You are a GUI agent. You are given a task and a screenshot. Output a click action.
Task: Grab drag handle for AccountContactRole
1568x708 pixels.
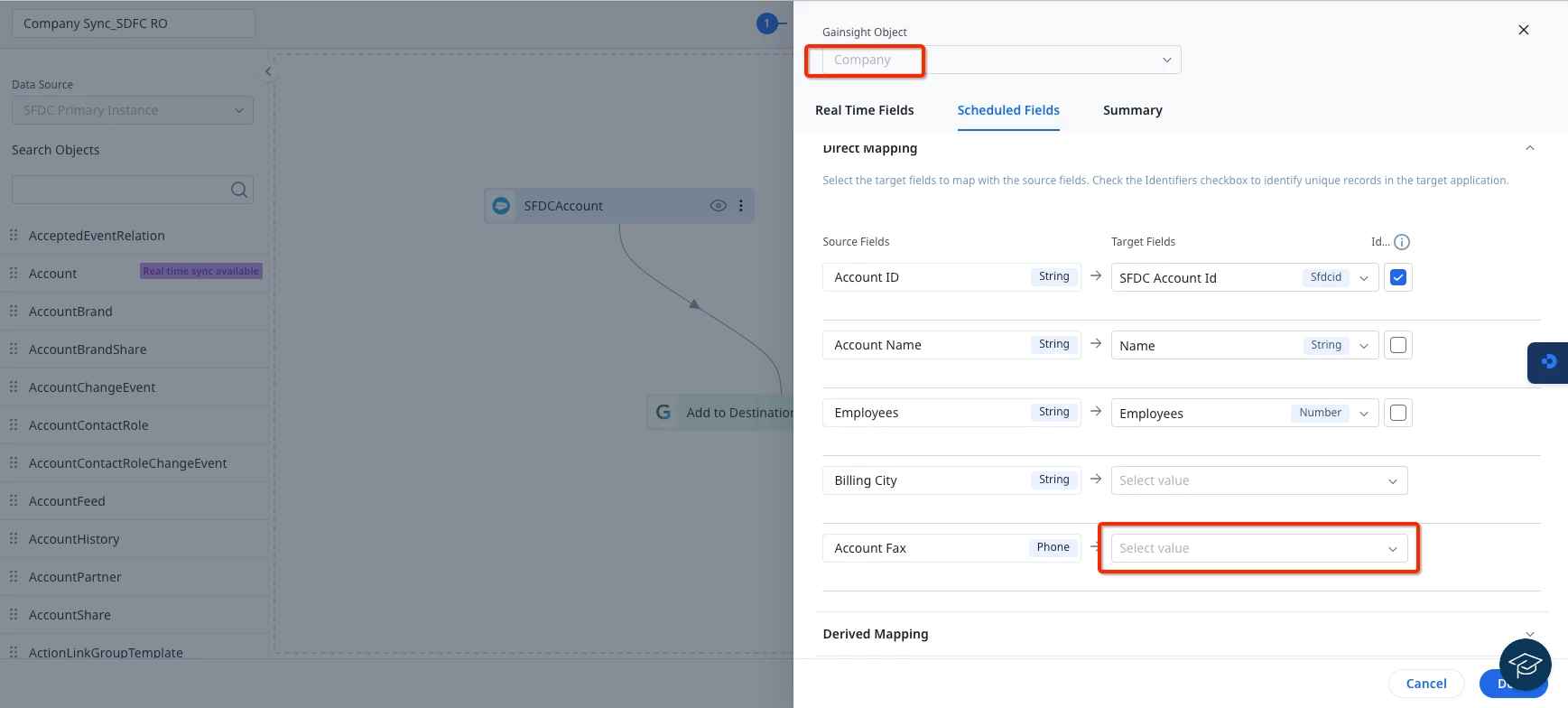[x=14, y=424]
